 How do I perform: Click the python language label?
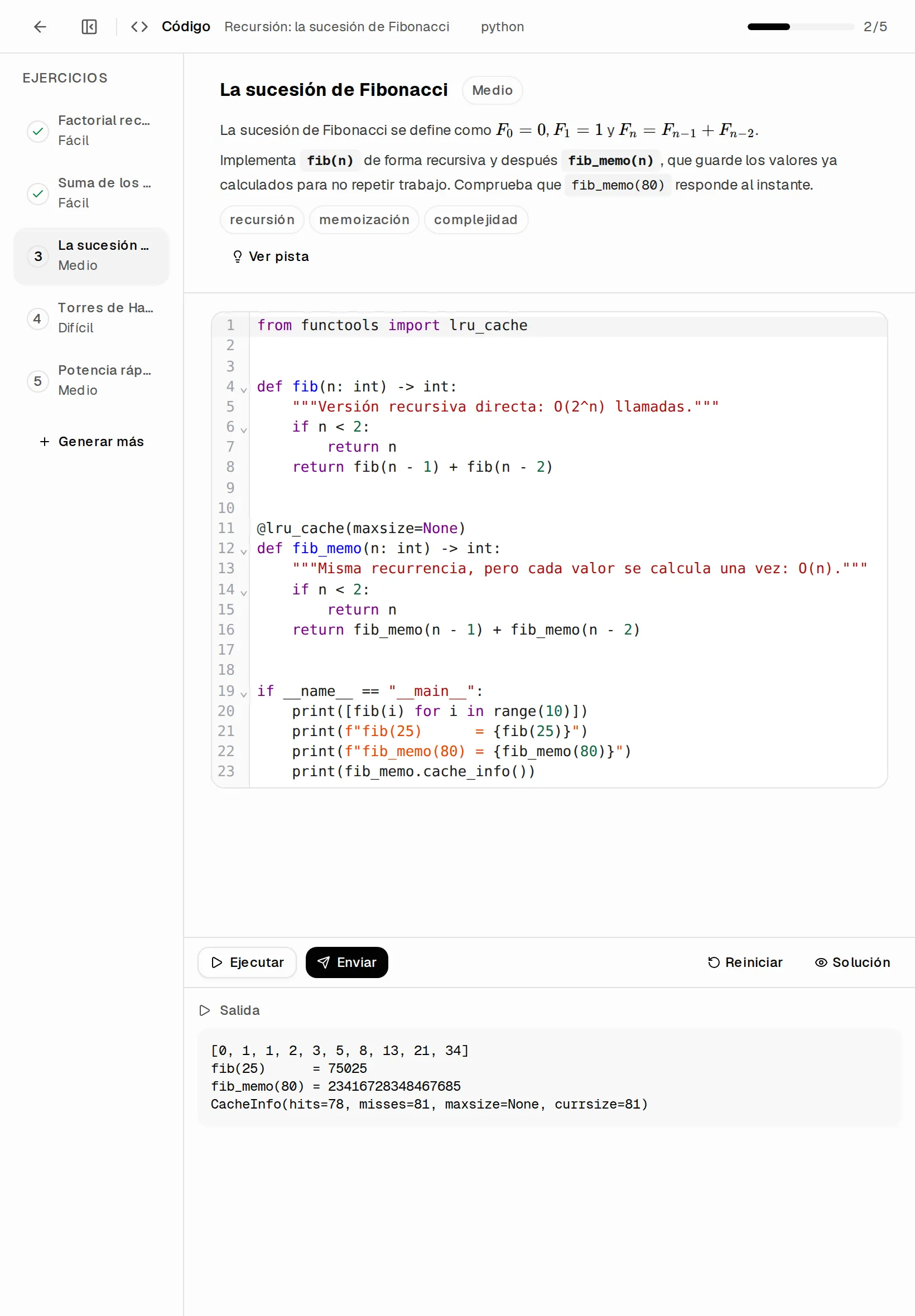[502, 27]
